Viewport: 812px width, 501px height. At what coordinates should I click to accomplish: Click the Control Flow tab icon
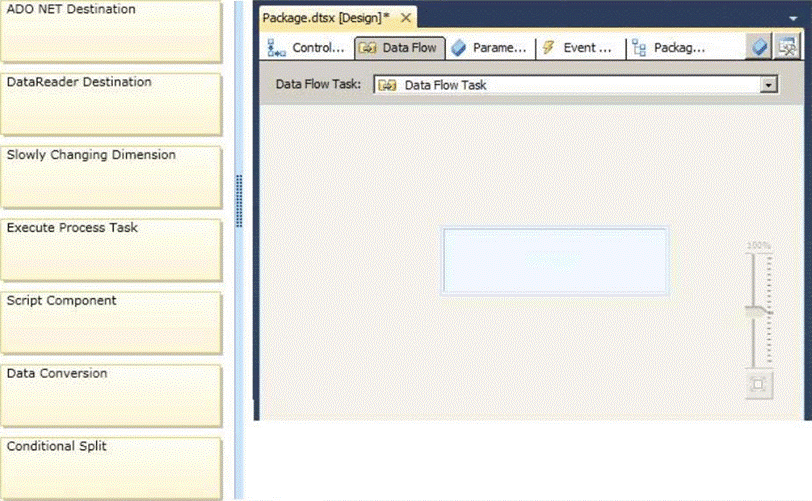[x=276, y=48]
